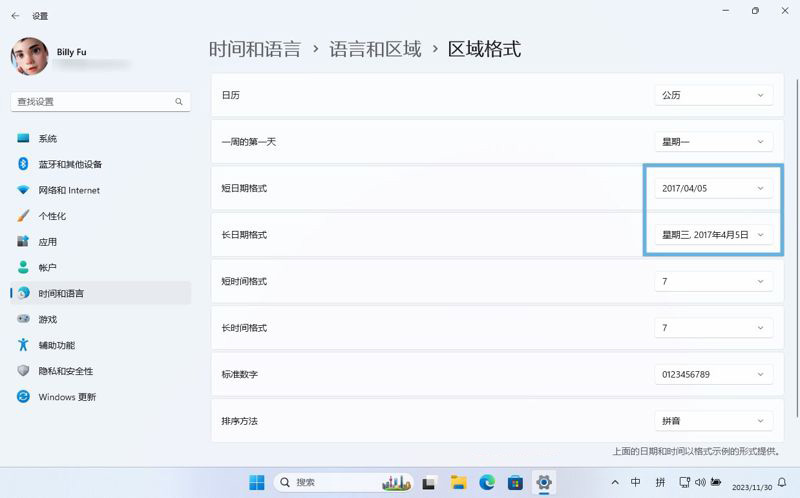The image size is (800, 498).
Task: Go to Windows 更新 in the sidebar
Action: coord(67,397)
